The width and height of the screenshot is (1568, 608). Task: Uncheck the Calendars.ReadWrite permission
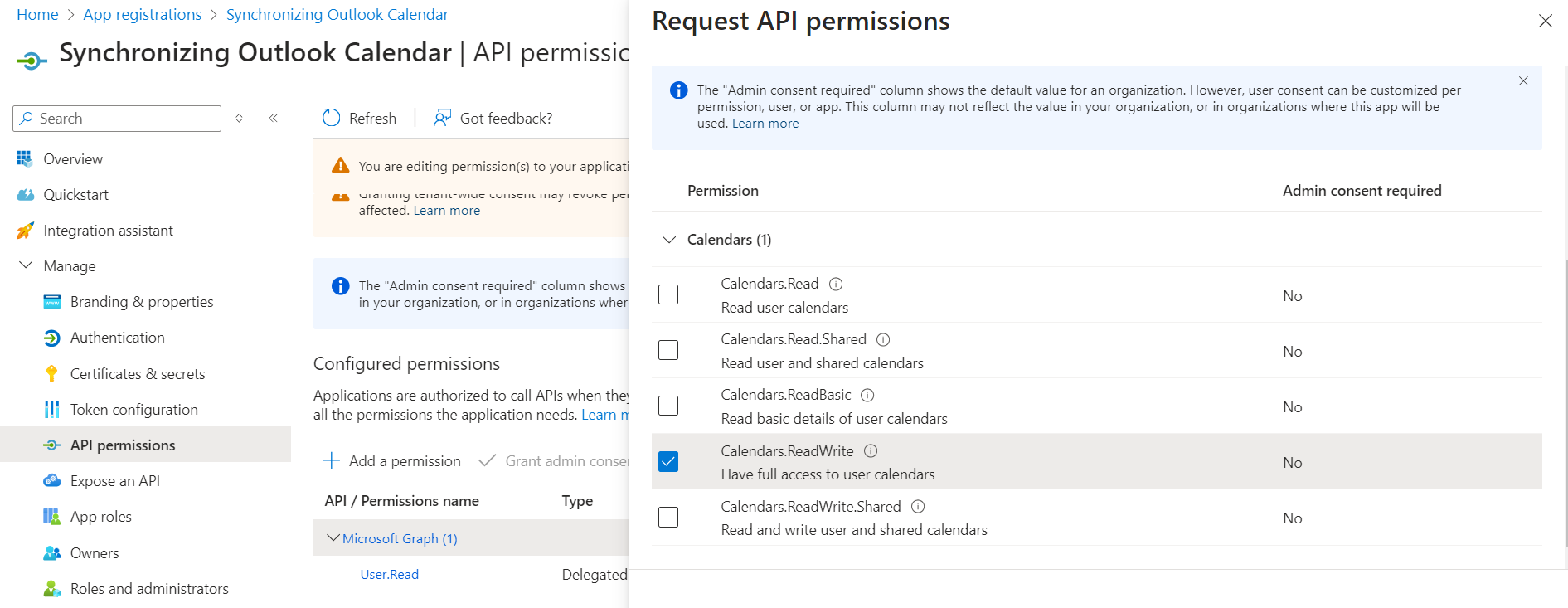(668, 461)
